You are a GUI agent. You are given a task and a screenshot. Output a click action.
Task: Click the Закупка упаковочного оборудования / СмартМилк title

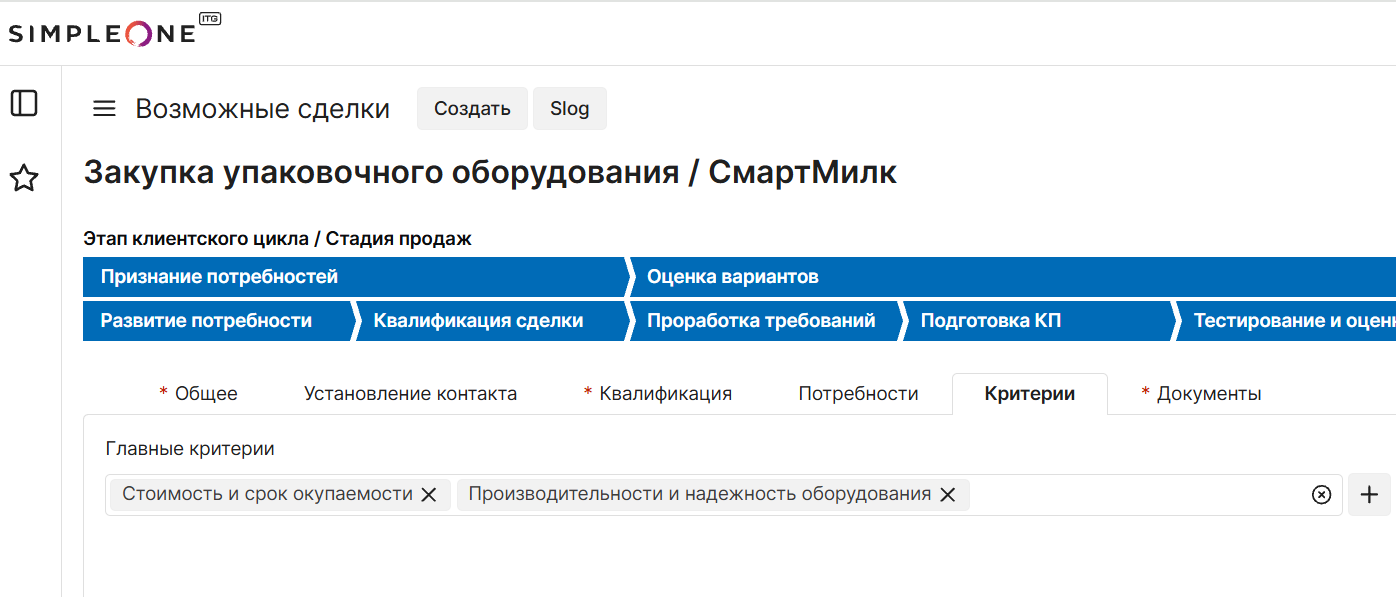click(x=490, y=173)
